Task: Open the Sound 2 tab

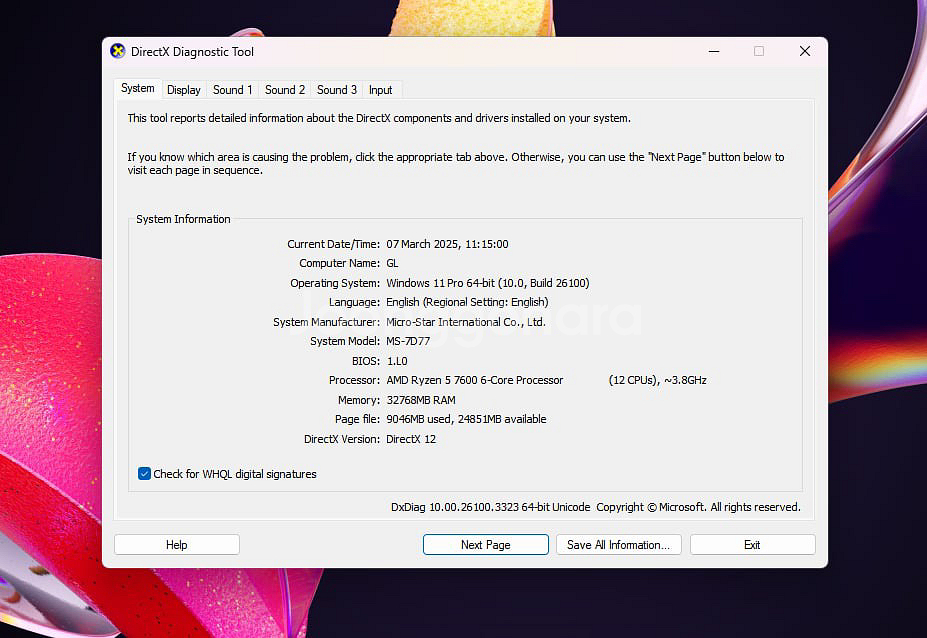Action: coord(284,90)
